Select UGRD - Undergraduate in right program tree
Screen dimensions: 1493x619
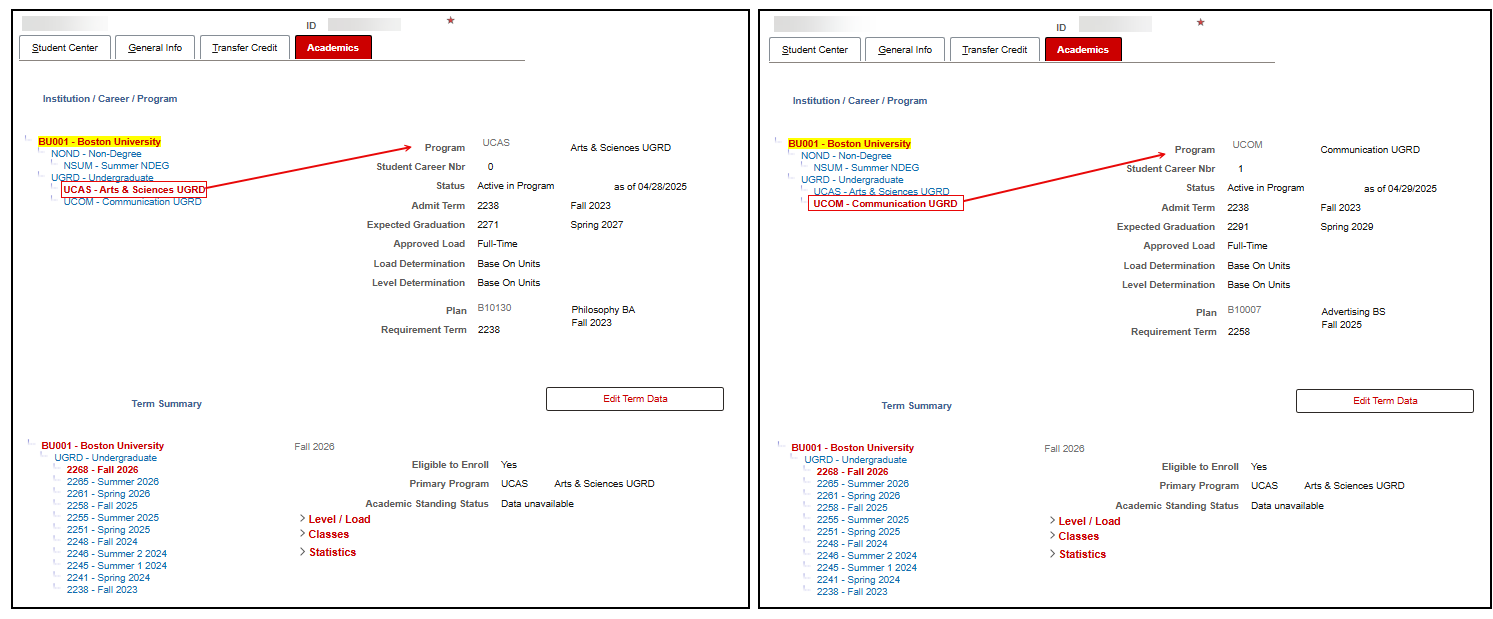(852, 180)
